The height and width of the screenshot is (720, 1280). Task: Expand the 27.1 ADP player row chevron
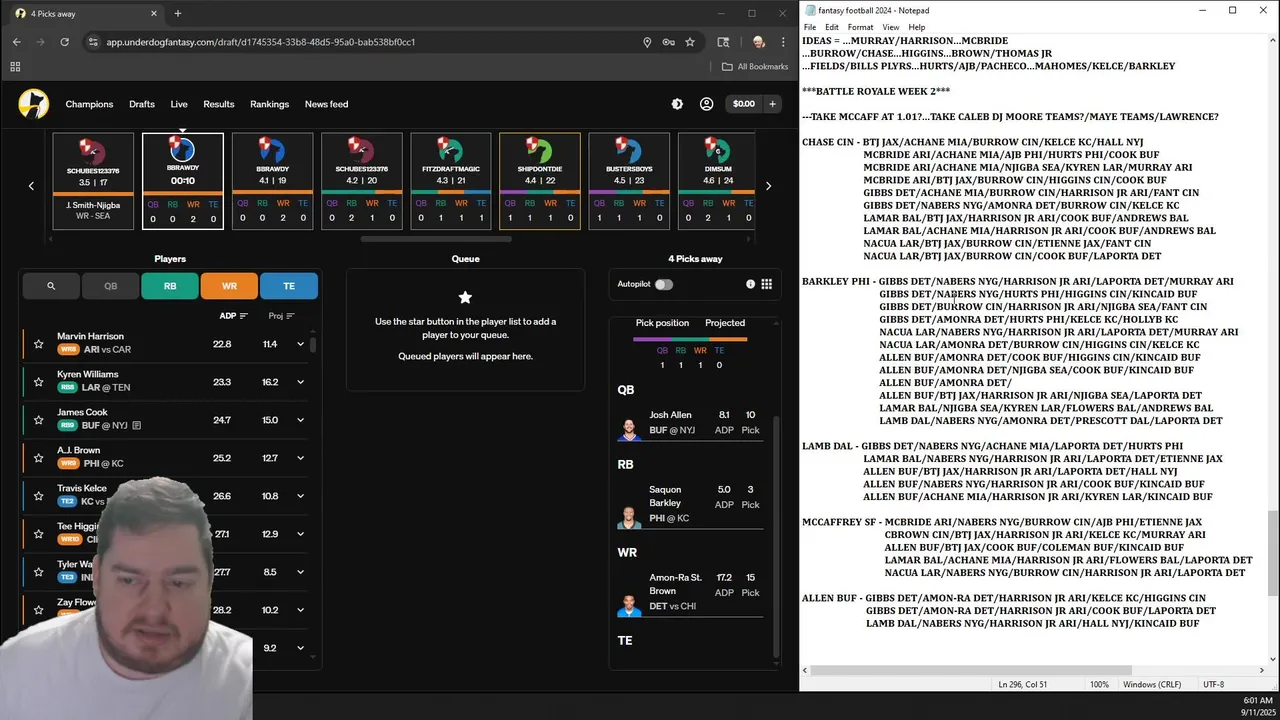click(x=300, y=534)
